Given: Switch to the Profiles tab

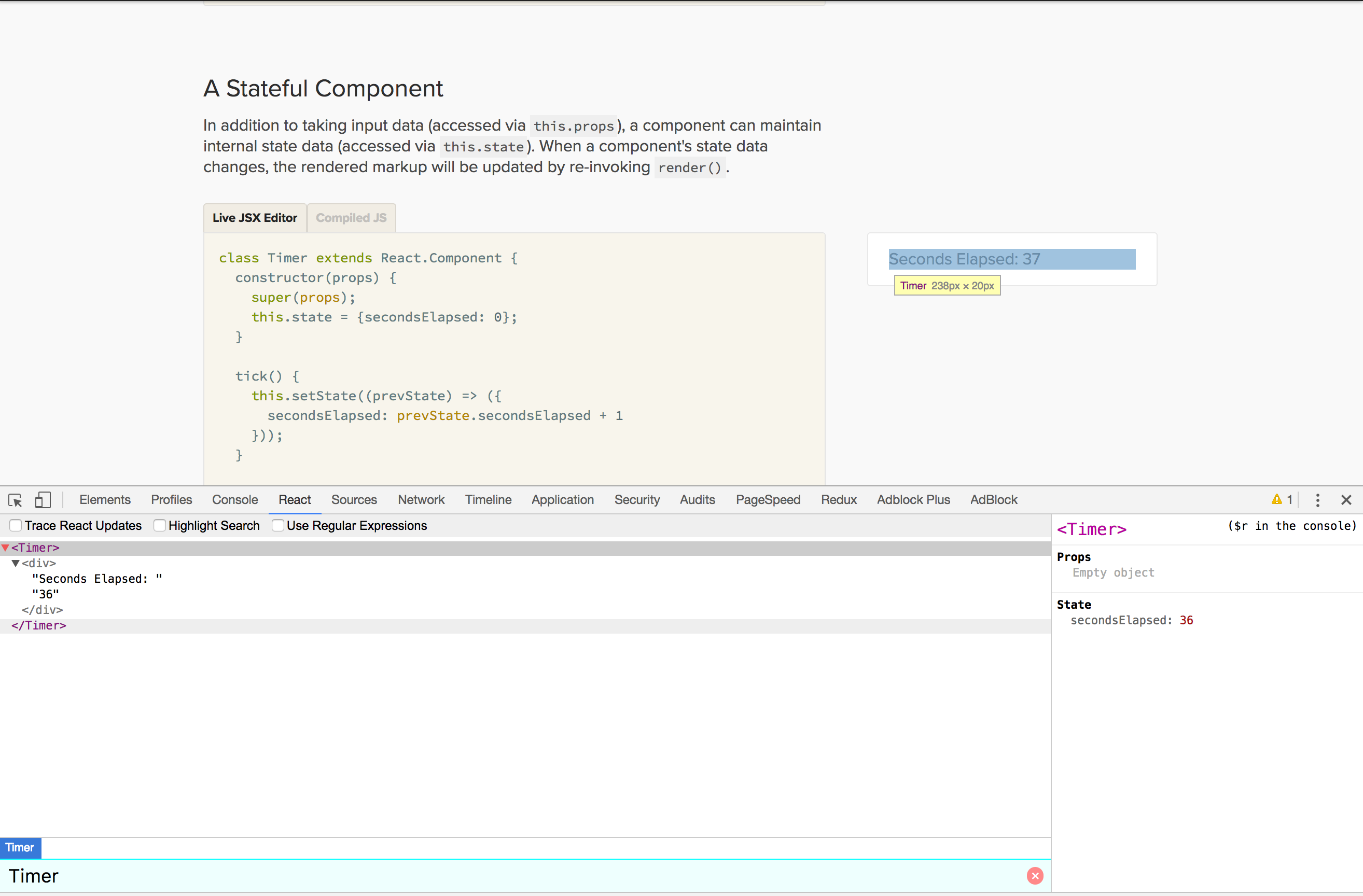Looking at the screenshot, I should coord(171,500).
